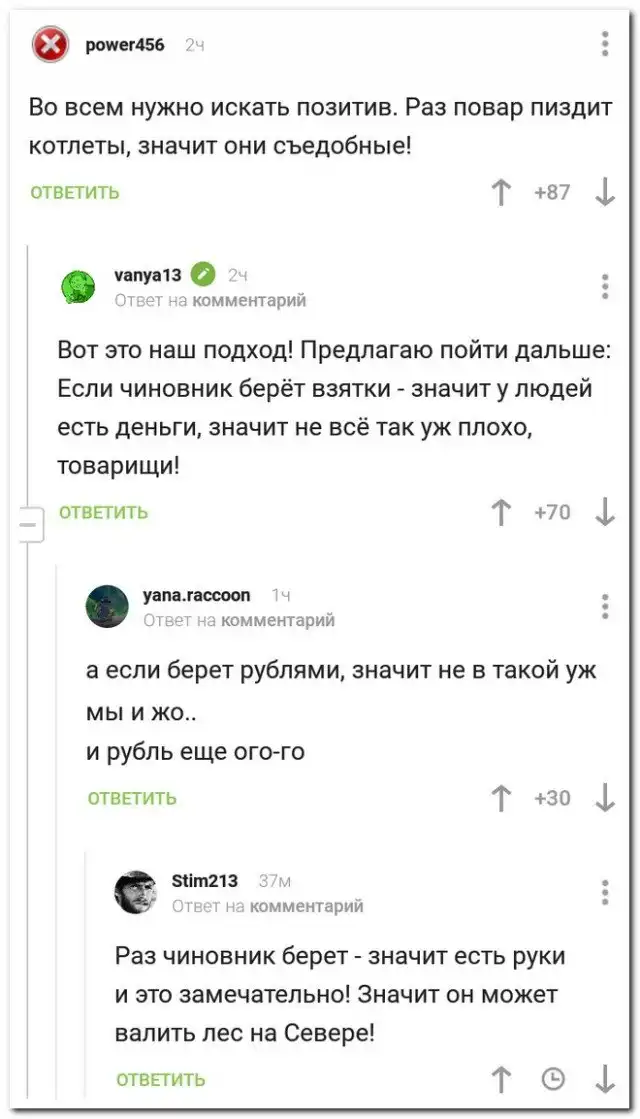640x1119 pixels.
Task: Reply to power456's comment
Action: (75, 192)
